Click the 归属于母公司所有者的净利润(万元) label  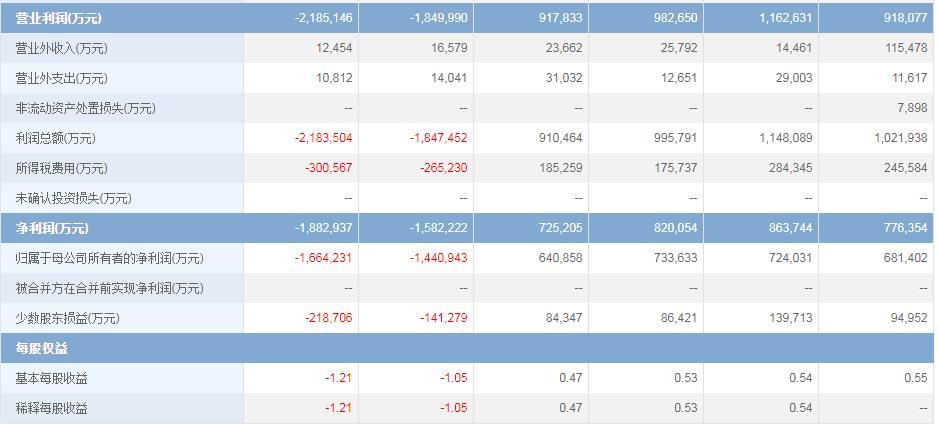[x=110, y=258]
